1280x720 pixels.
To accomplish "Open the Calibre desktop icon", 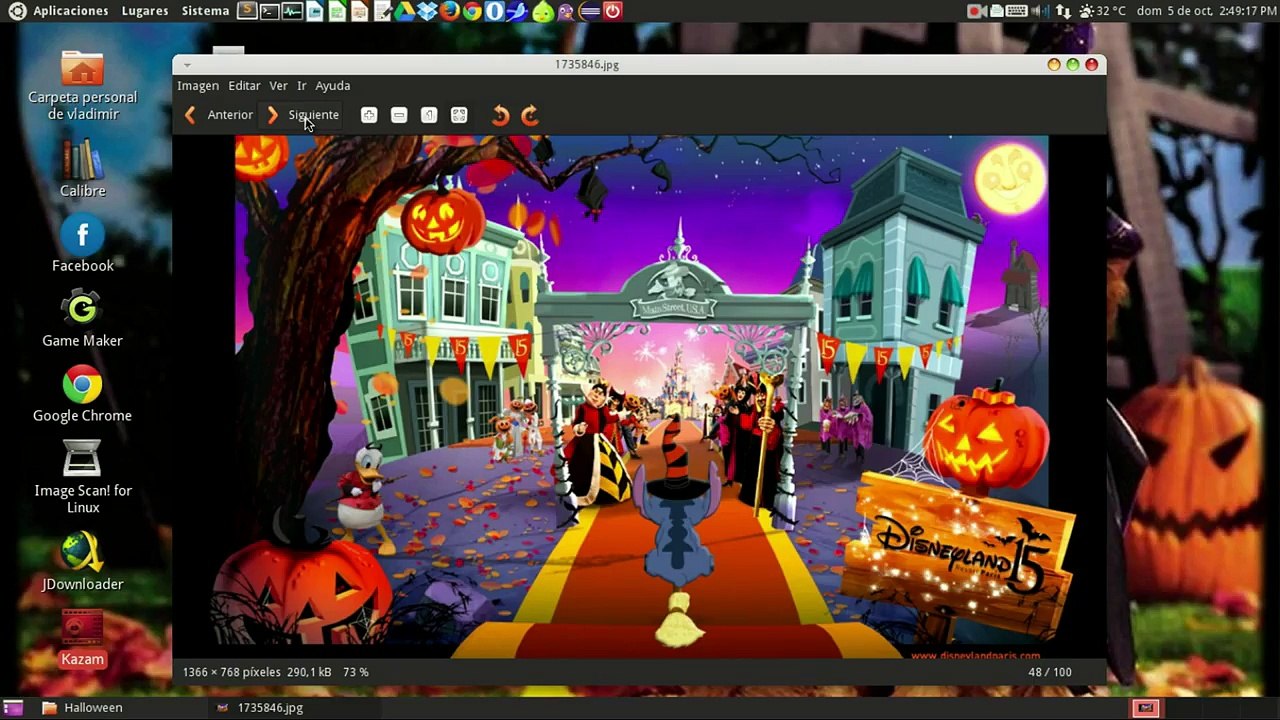I will click(x=82, y=167).
